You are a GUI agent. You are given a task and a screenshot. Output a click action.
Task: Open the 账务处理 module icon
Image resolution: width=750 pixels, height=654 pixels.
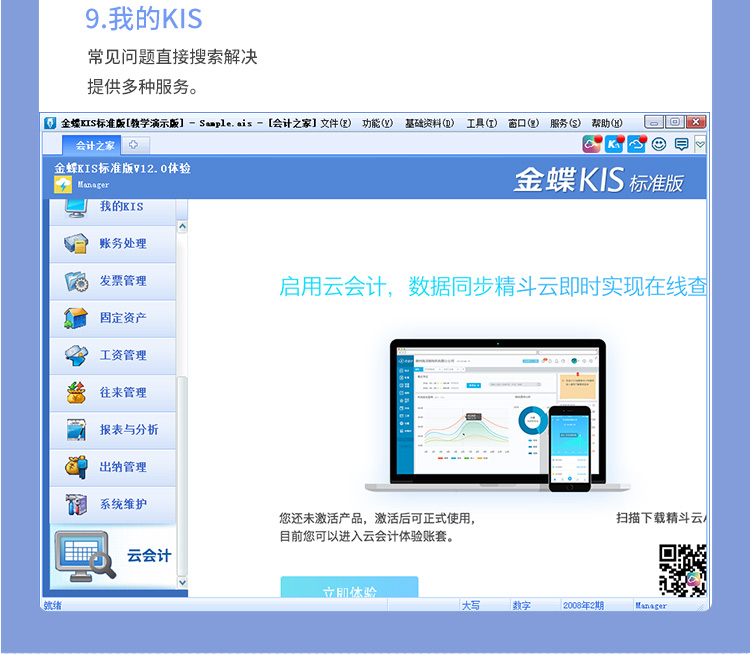click(76, 243)
